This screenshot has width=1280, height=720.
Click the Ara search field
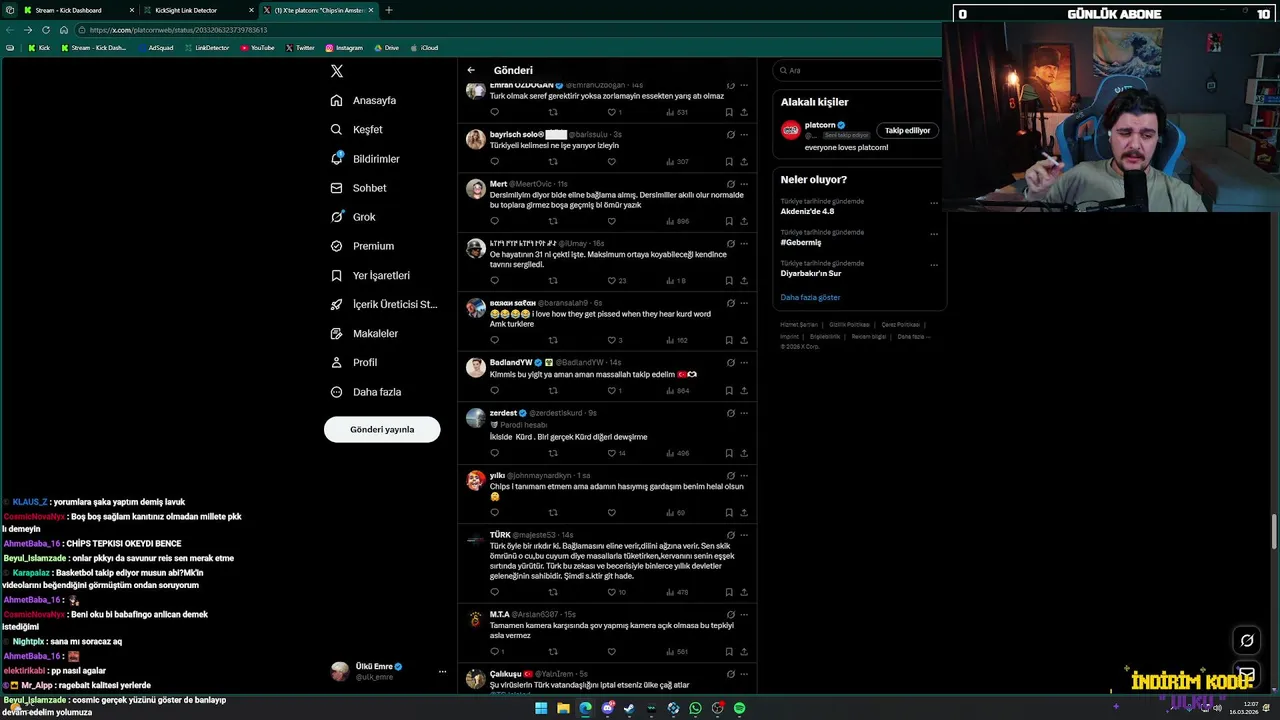860,70
